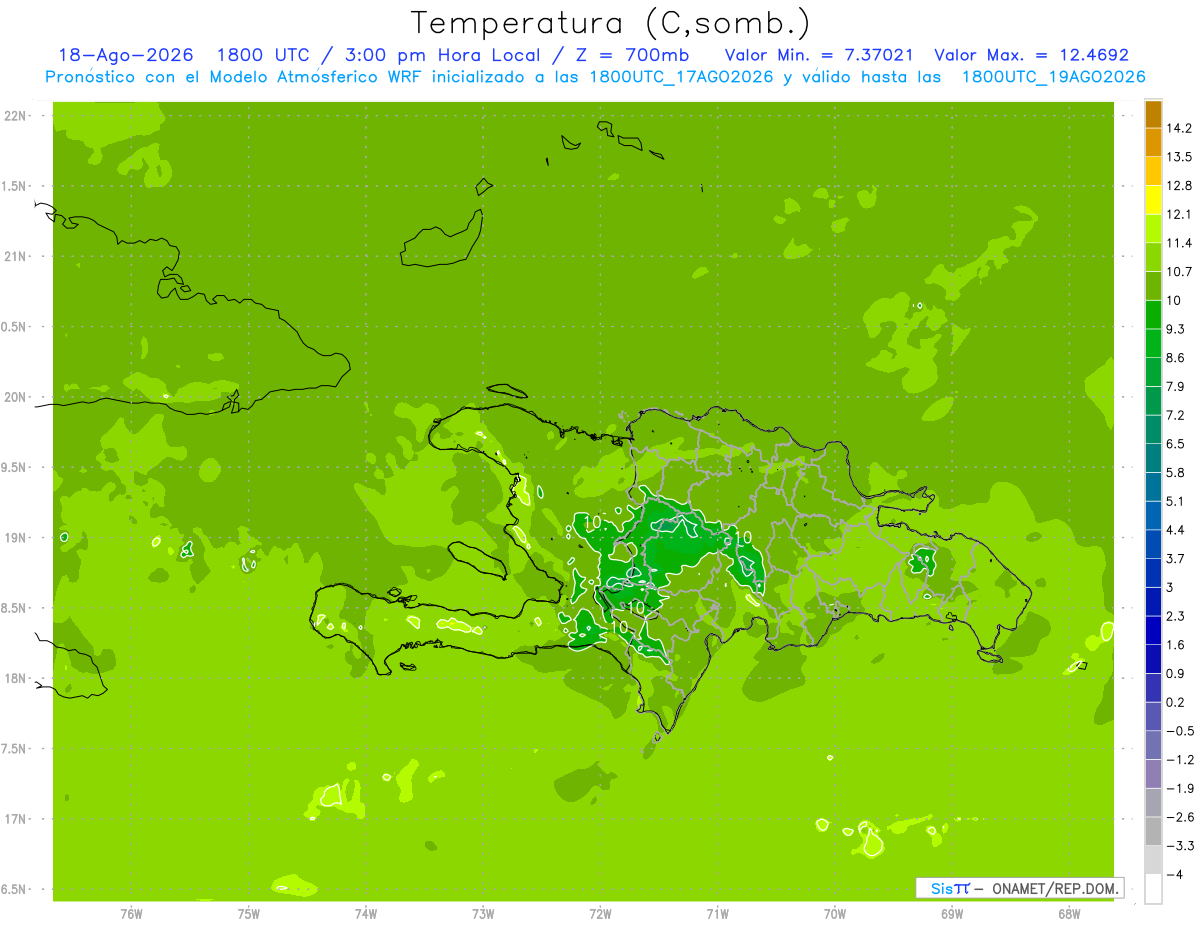This screenshot has width=1200, height=927.
Task: Select the "5.1" colorbar label
Action: tap(1176, 501)
